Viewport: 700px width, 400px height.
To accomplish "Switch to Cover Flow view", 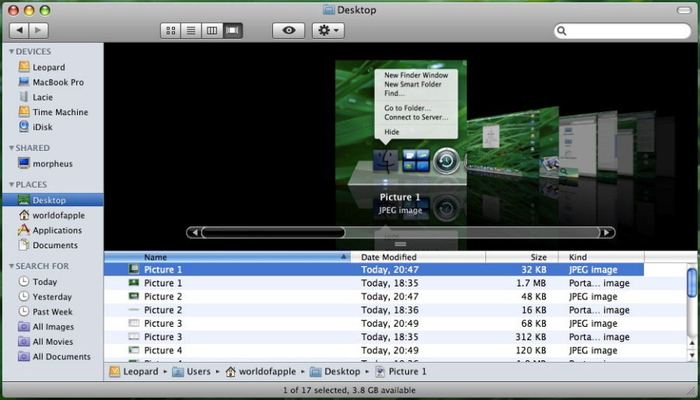I will click(233, 30).
